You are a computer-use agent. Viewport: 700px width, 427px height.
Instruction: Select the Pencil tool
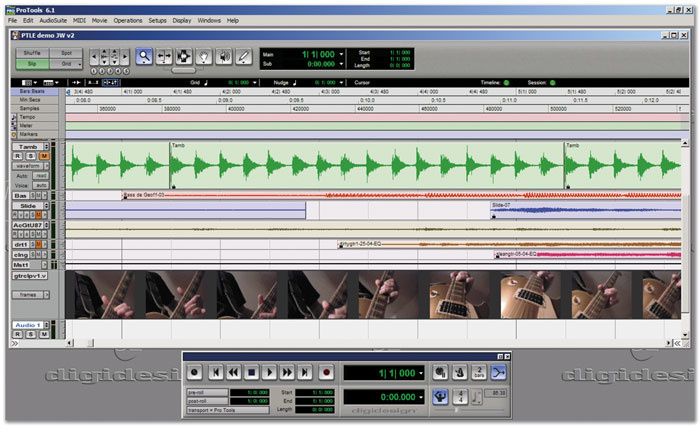[246, 56]
